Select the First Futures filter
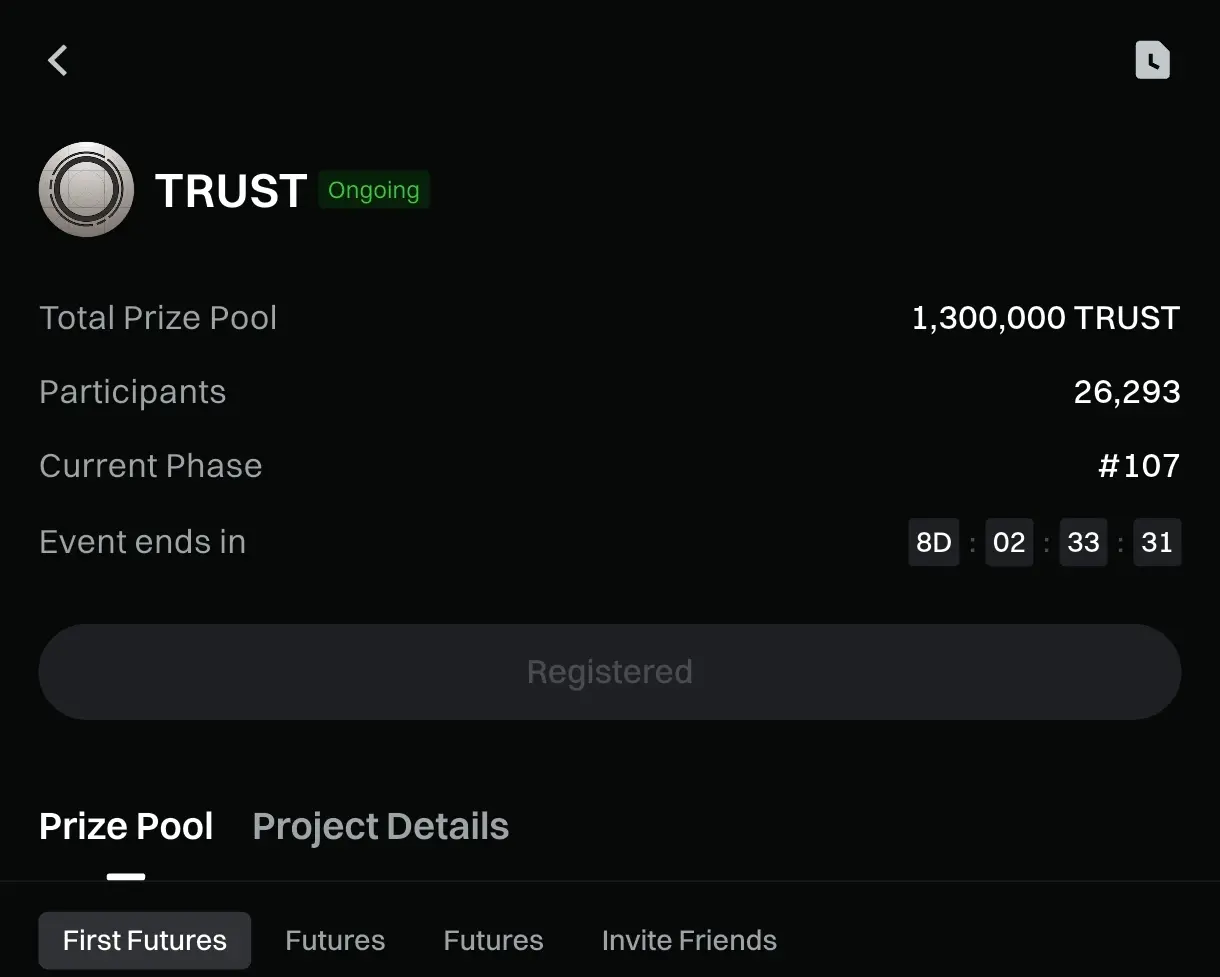The image size is (1220, 977). click(145, 940)
